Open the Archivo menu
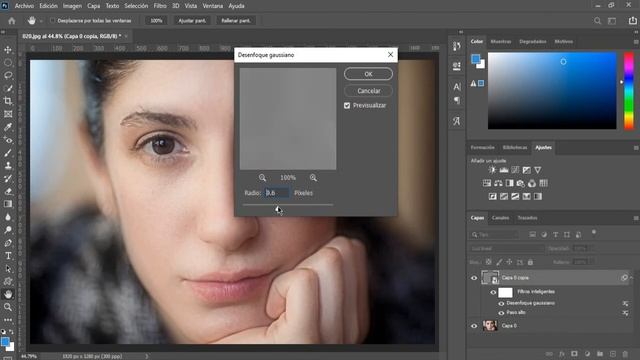 coord(24,6)
